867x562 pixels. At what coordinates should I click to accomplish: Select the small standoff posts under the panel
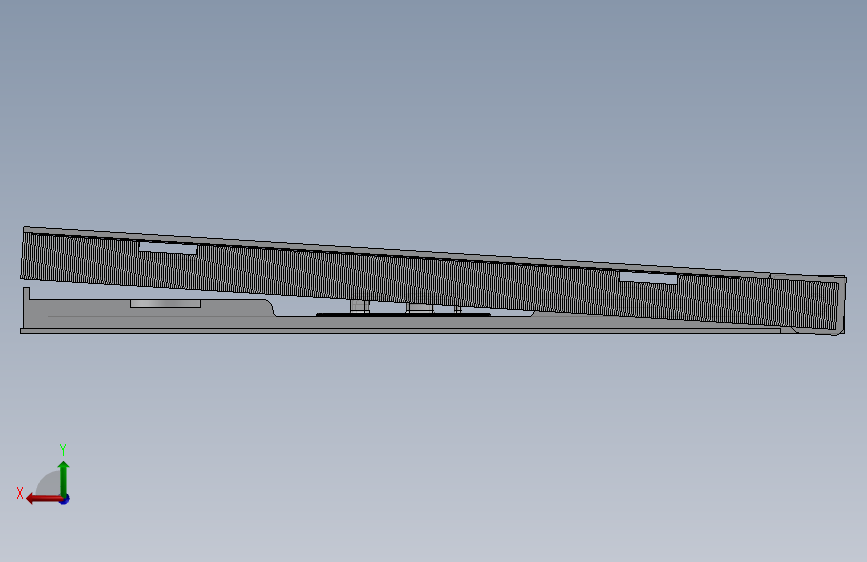[x=405, y=307]
